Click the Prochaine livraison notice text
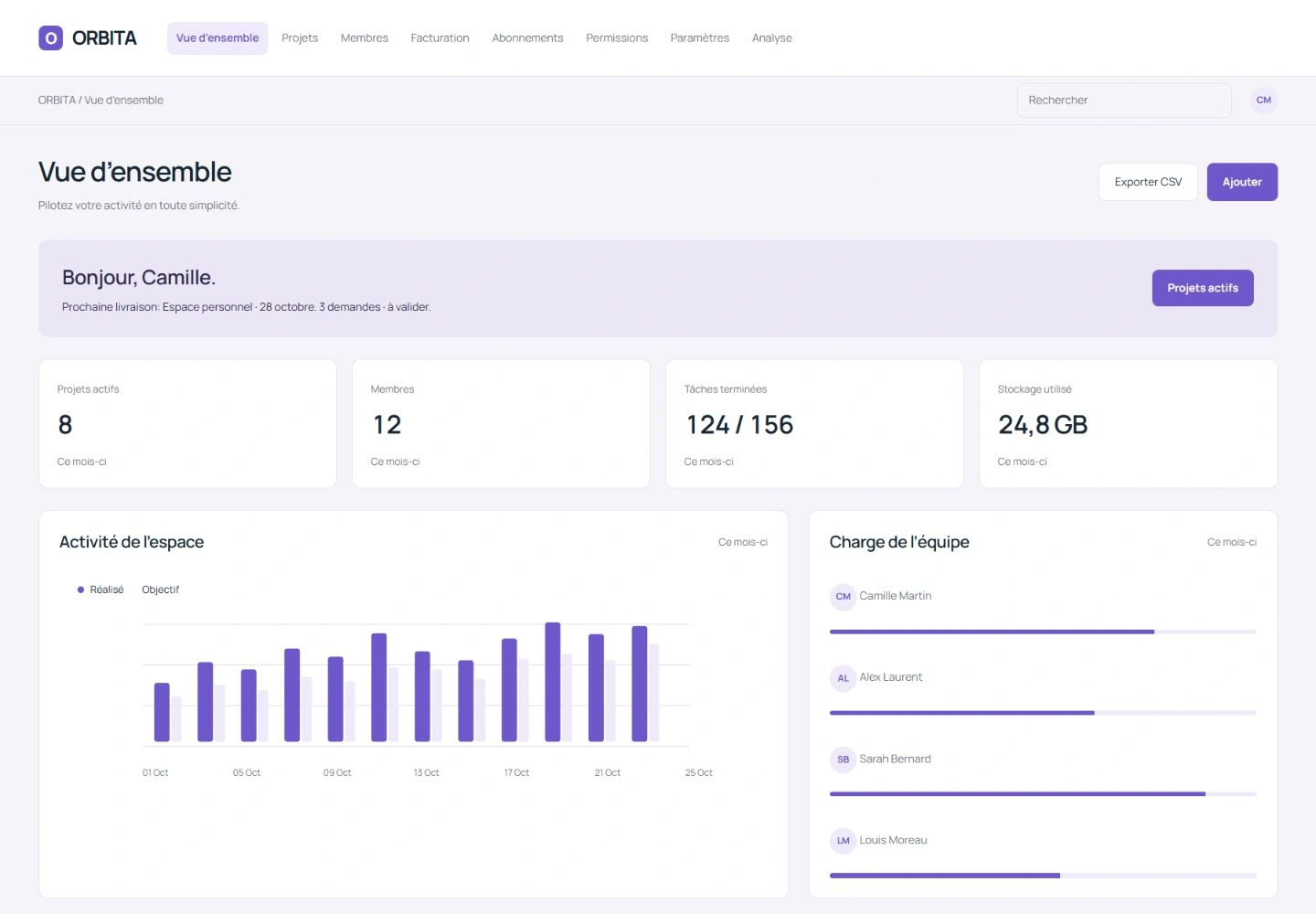The height and width of the screenshot is (914, 1316). click(246, 307)
